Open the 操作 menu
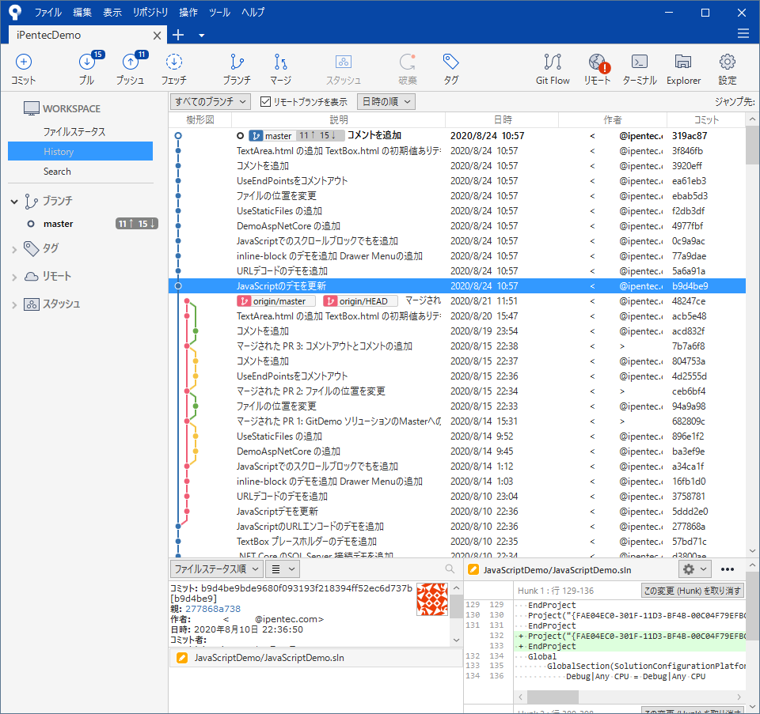 [x=188, y=12]
